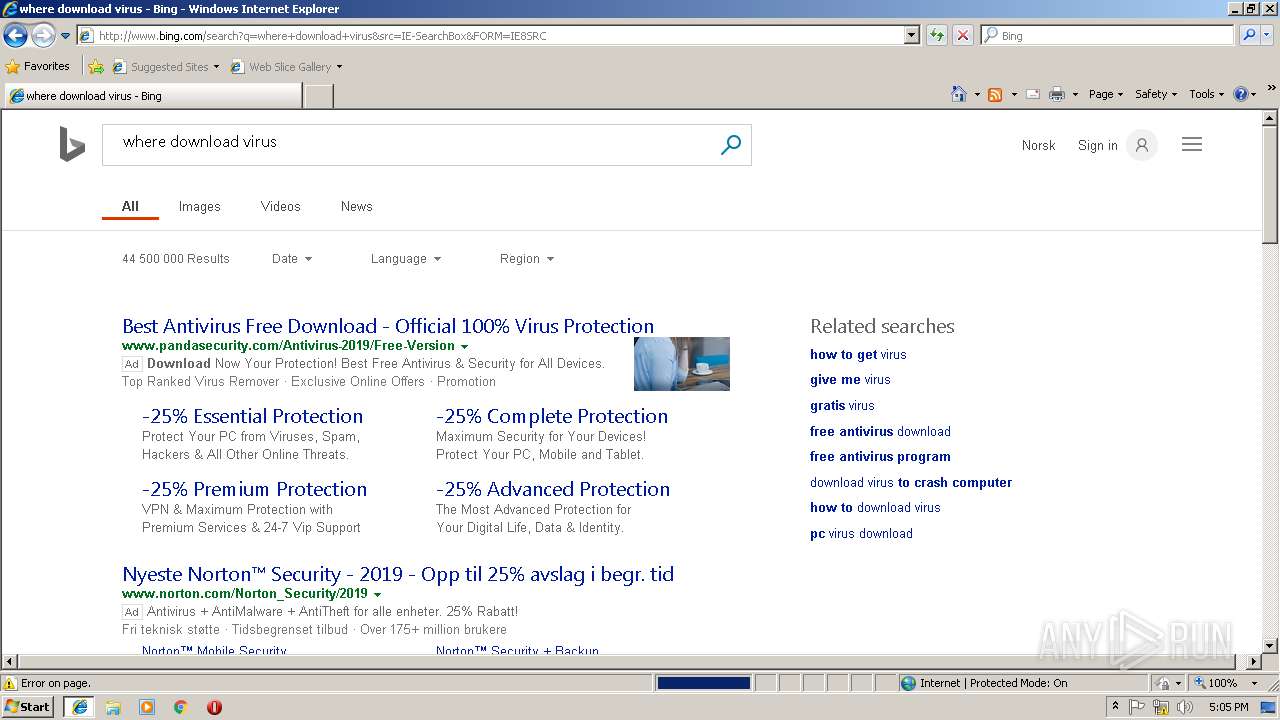
Task: Open a new blank tab
Action: click(318, 96)
